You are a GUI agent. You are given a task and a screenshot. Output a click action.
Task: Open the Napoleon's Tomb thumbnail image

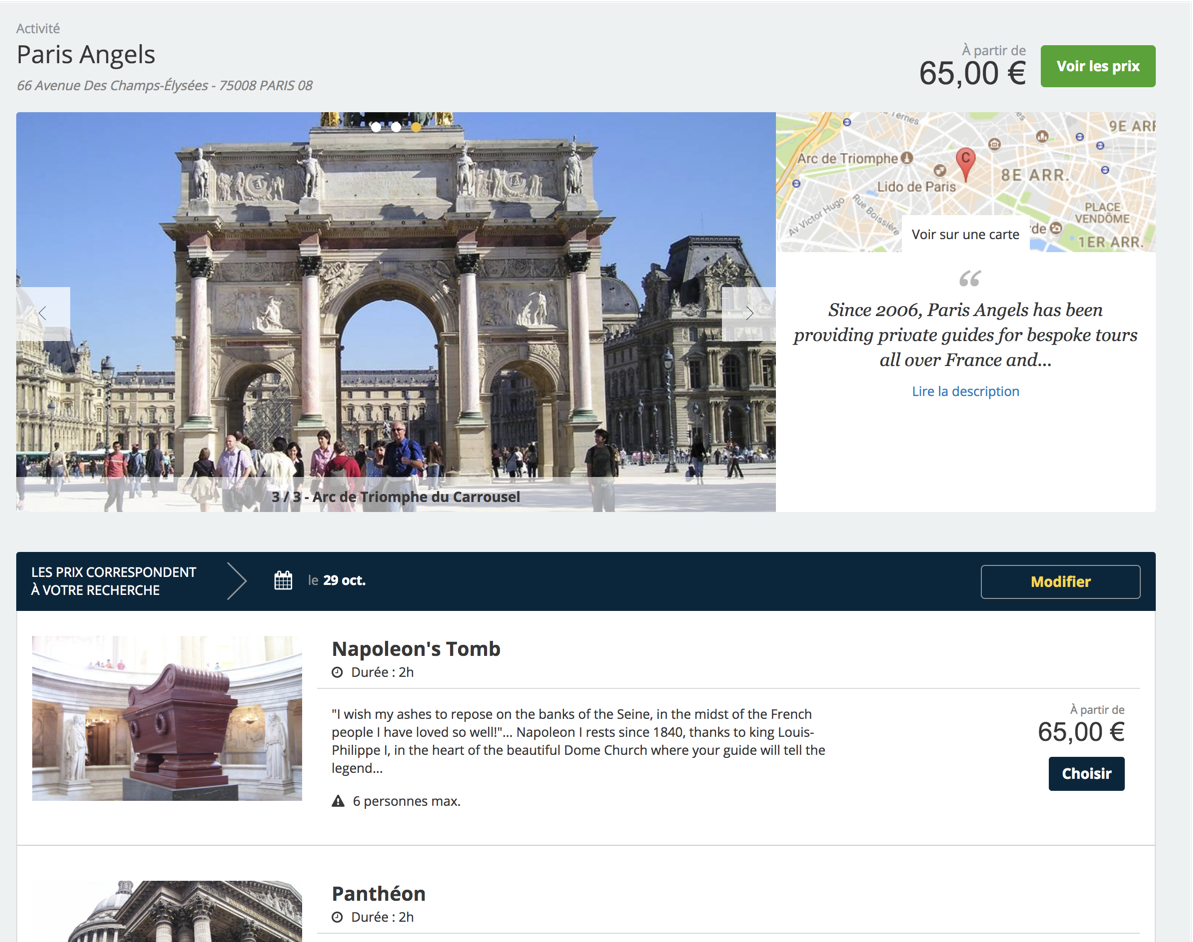[x=167, y=718]
